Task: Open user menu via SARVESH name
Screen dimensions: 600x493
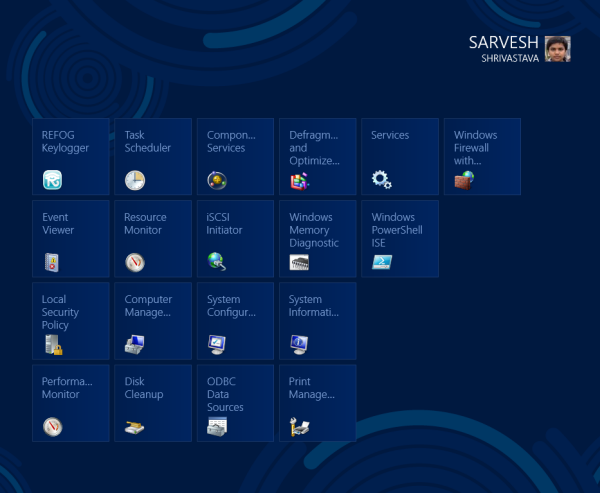Action: 504,42
